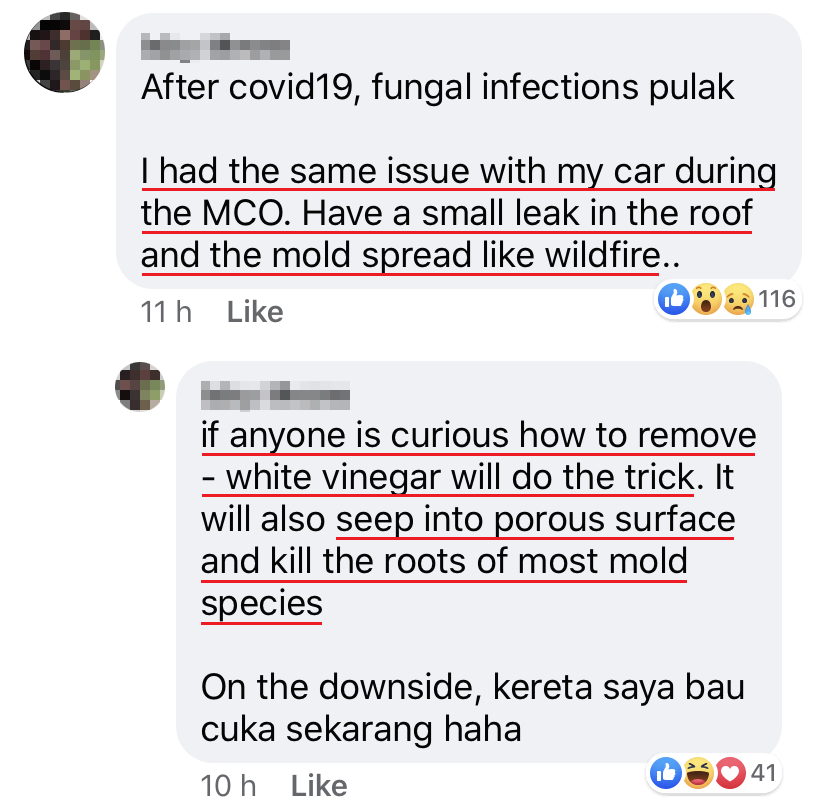This screenshot has width=828, height=810.
Task: Click the underlined 'white vinegar will do the trick' text
Action: click(460, 477)
